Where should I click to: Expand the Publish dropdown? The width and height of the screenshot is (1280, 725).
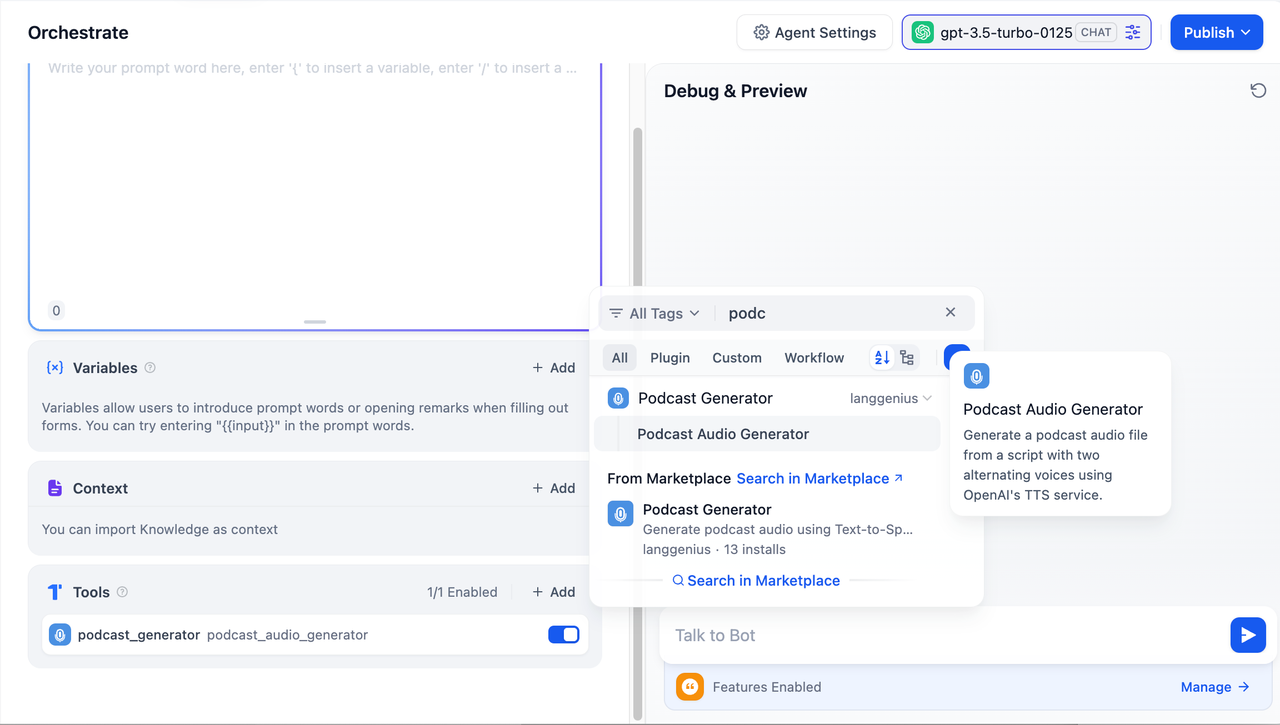tap(1216, 32)
